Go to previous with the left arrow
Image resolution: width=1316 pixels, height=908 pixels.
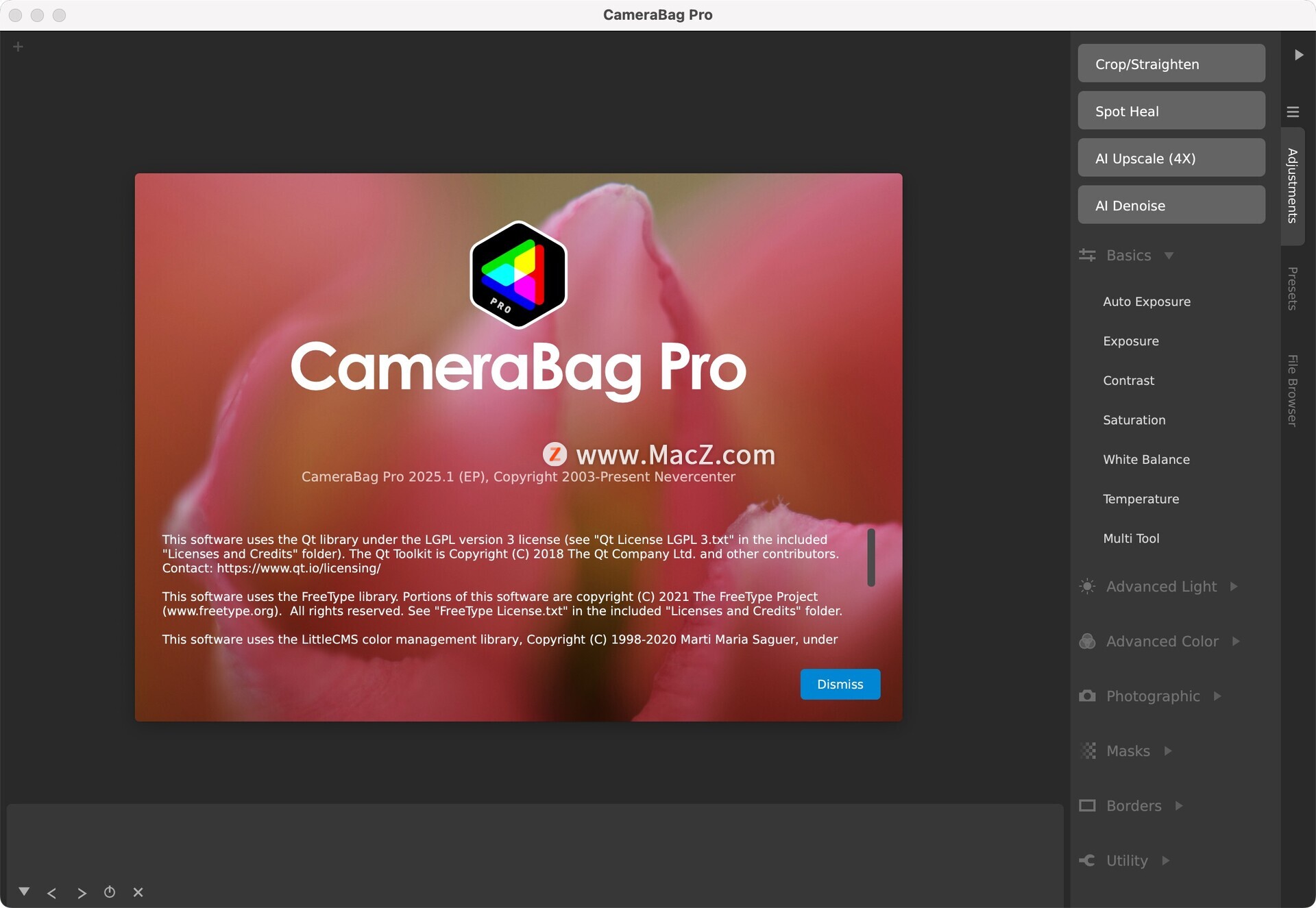coord(51,892)
